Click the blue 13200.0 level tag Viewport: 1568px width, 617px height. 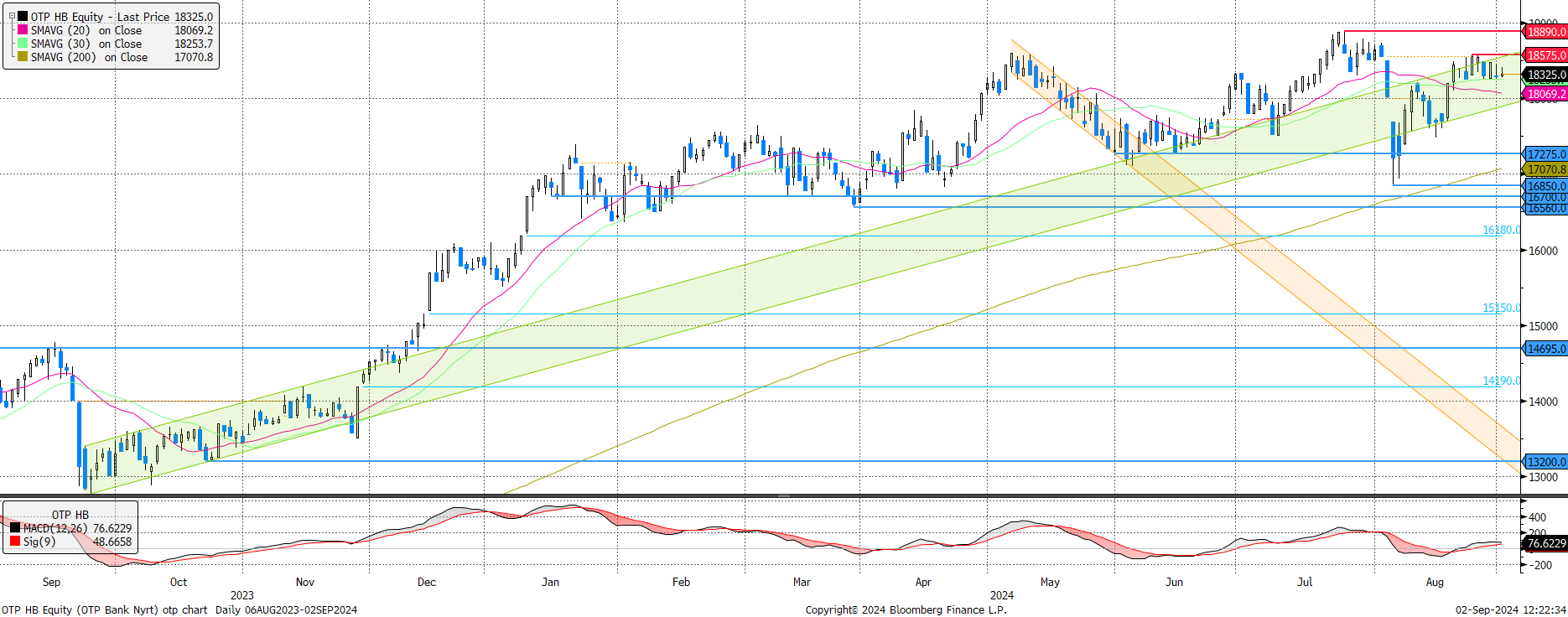point(1545,462)
